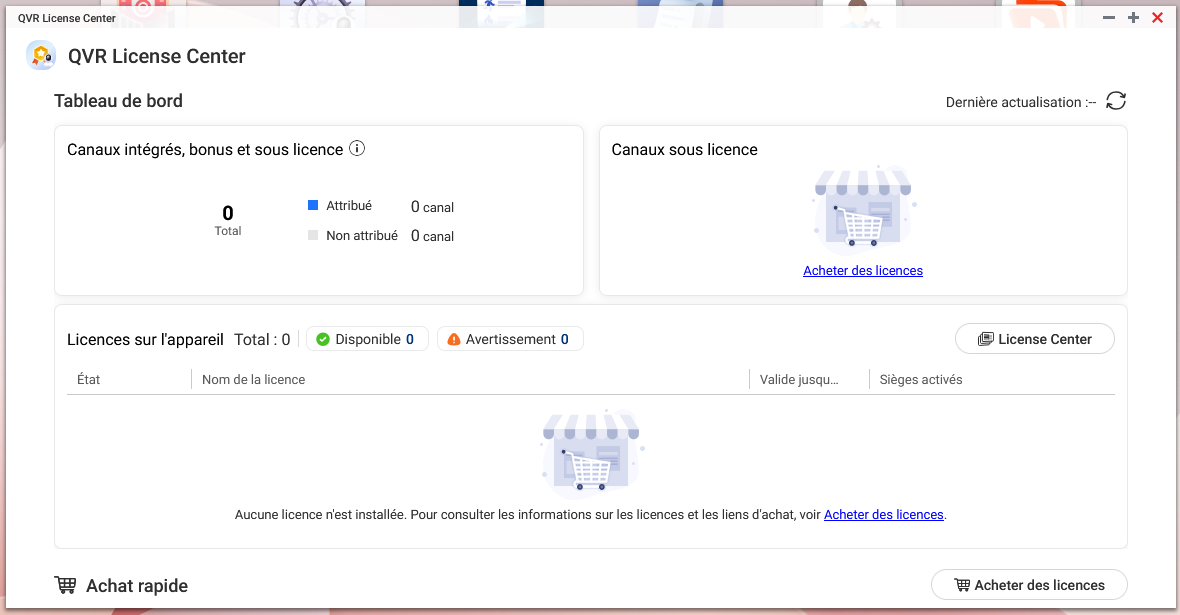Open License Center via its button
Screen dimensions: 1180x615
click(1034, 339)
